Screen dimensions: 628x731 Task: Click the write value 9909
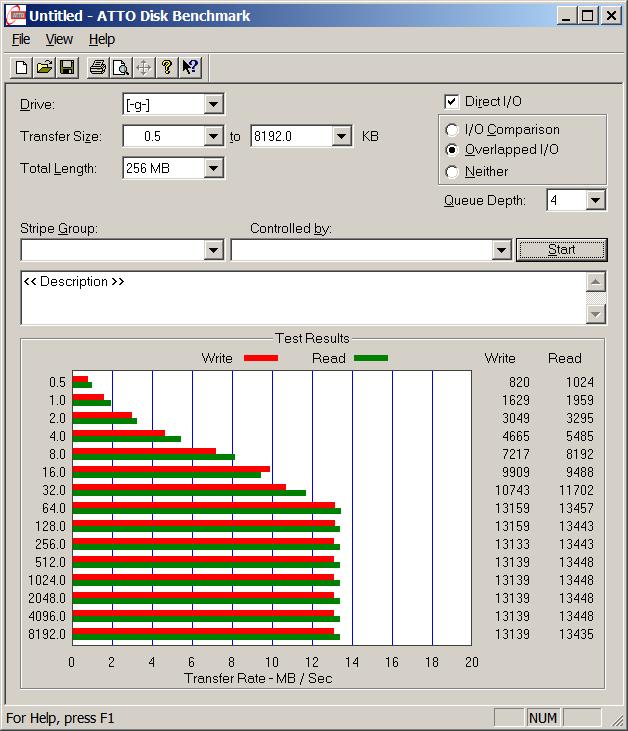(x=516, y=472)
